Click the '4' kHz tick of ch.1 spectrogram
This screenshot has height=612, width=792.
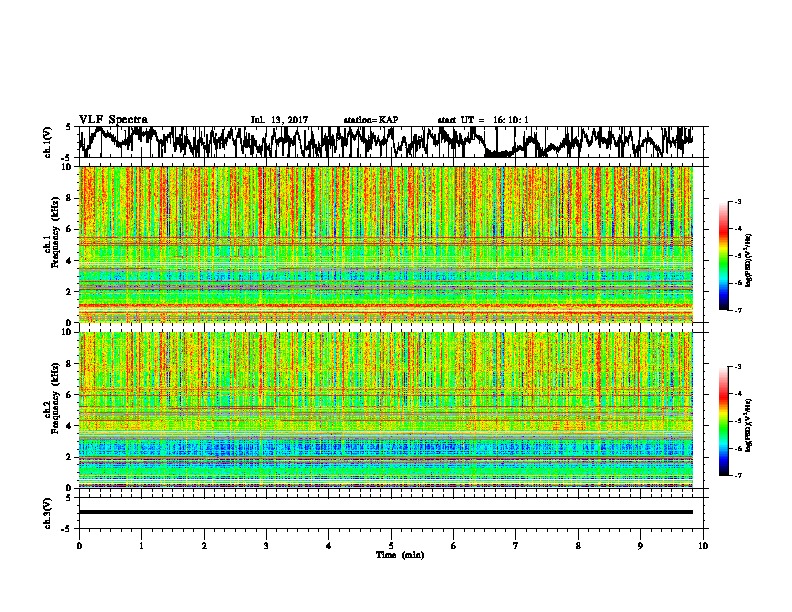click(70, 261)
